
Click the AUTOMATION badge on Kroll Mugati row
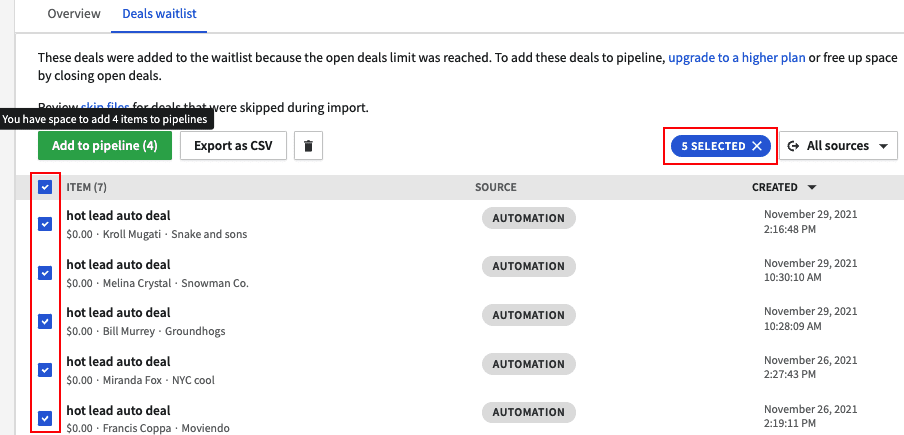click(529, 218)
